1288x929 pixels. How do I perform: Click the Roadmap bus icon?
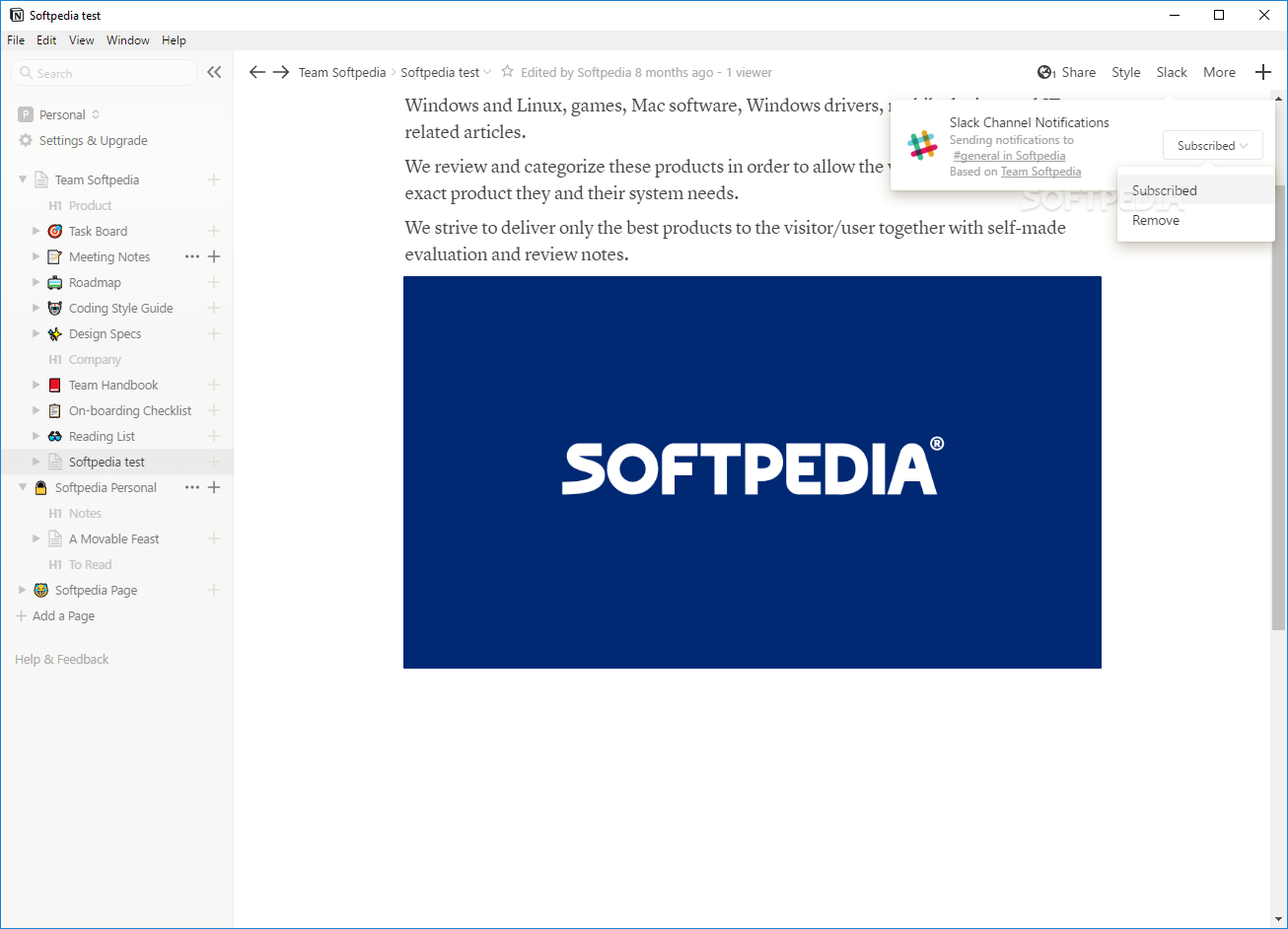(55, 282)
